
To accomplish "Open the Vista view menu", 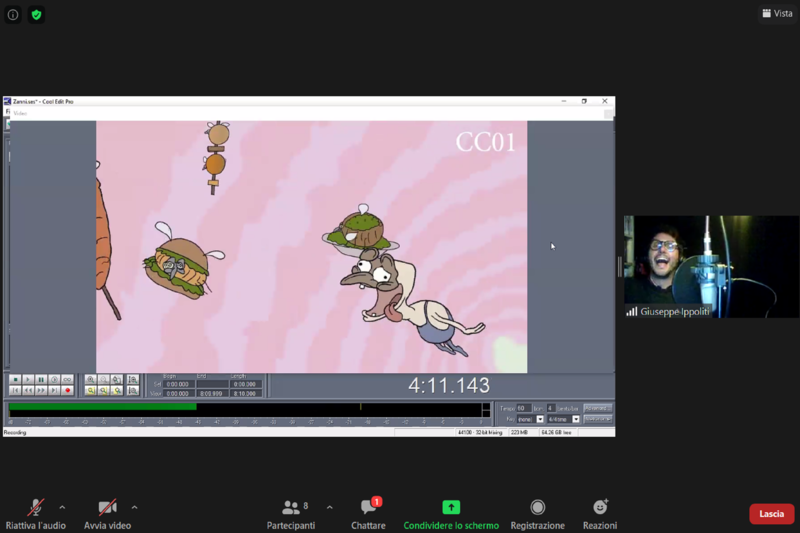I will [777, 13].
